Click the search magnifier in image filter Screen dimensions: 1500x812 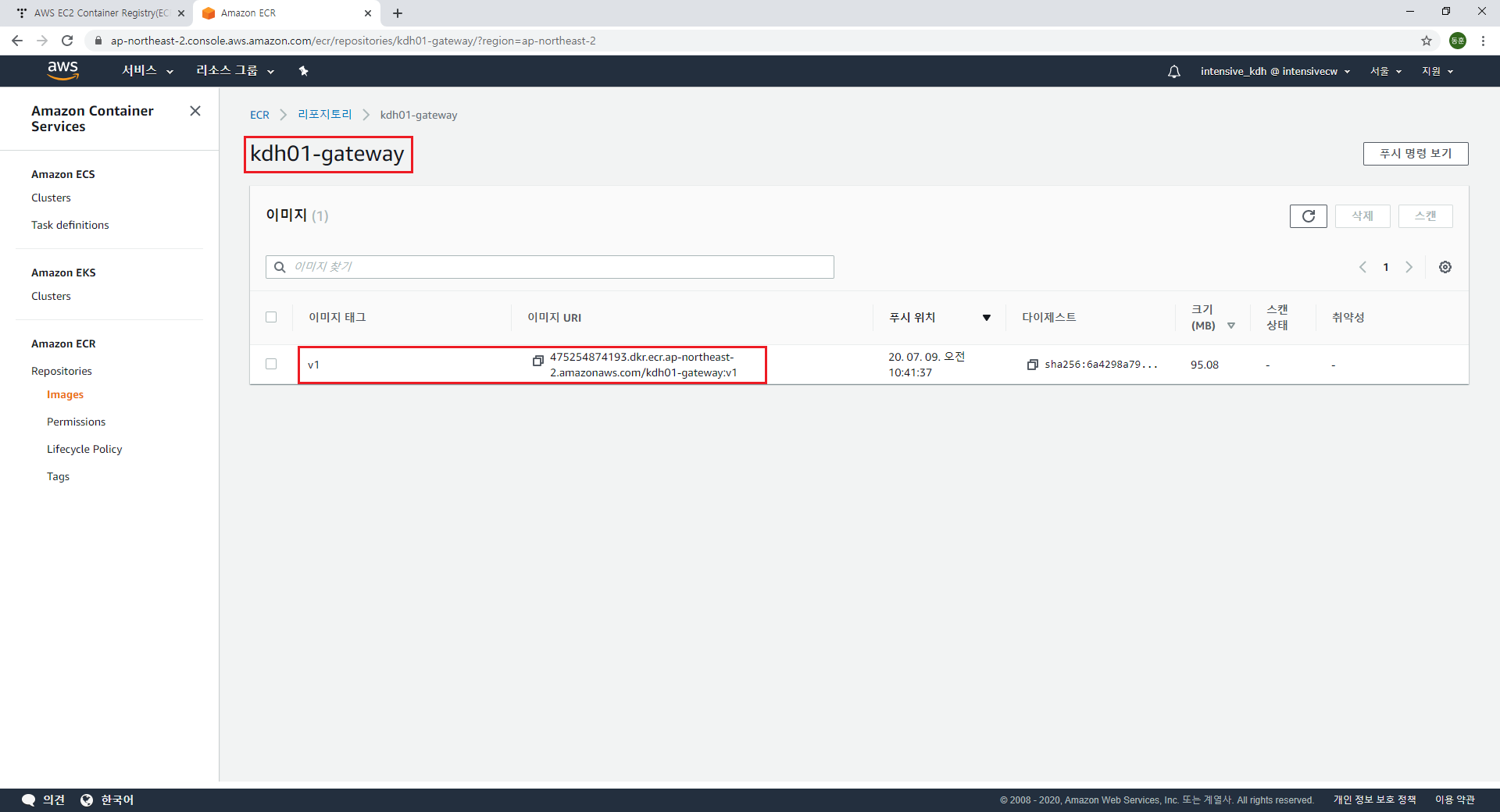click(280, 267)
